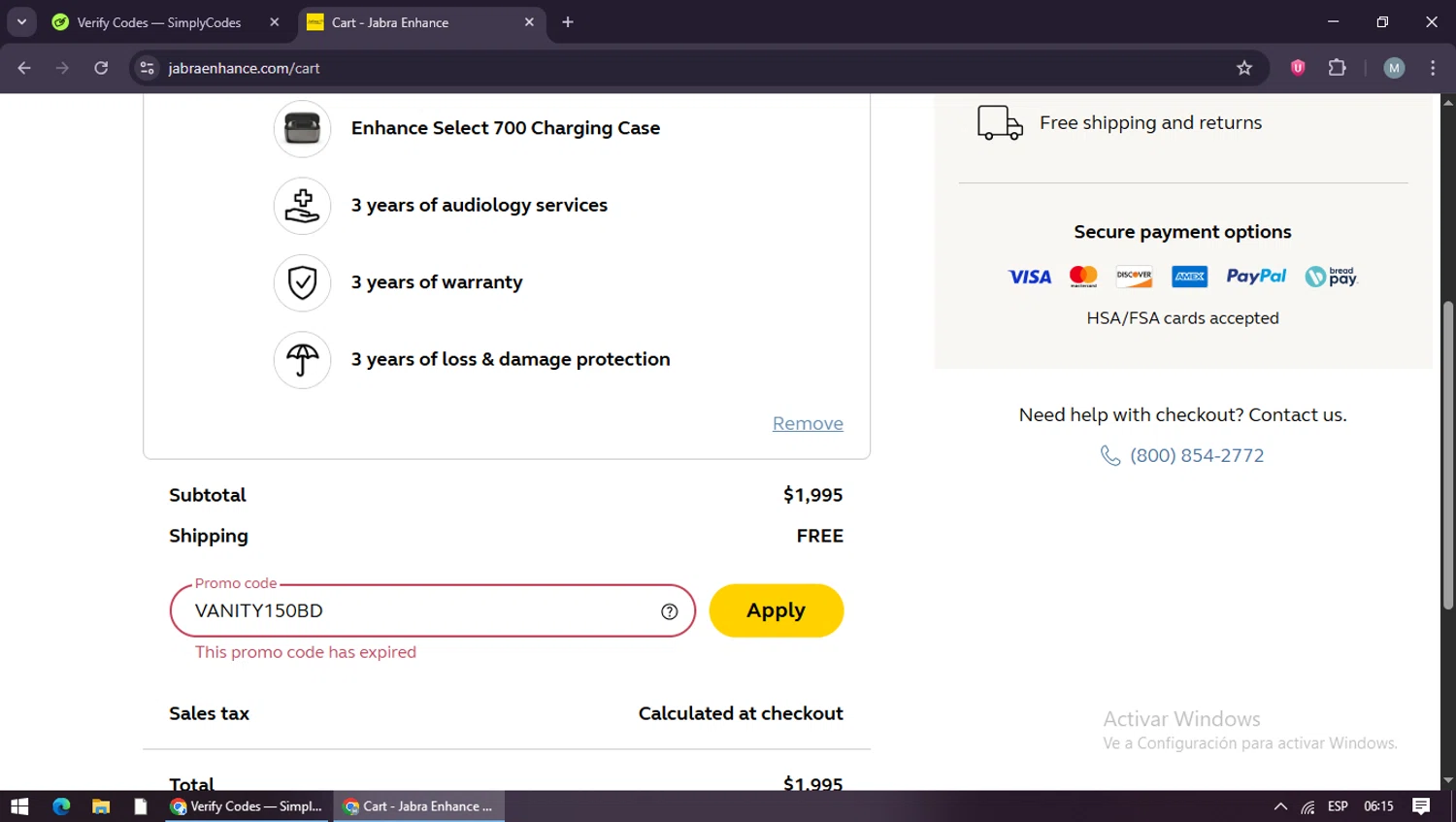Open the network status tray icon
This screenshot has height=822, width=1456.
[1308, 806]
